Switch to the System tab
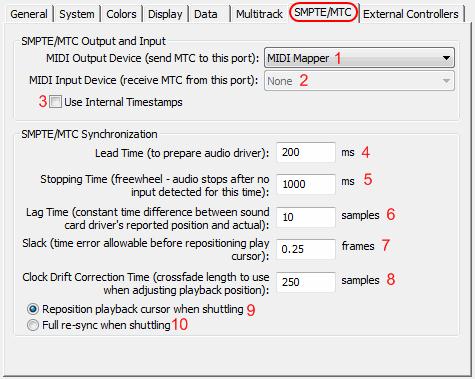Image resolution: width=475 pixels, height=379 pixels. (x=77, y=14)
